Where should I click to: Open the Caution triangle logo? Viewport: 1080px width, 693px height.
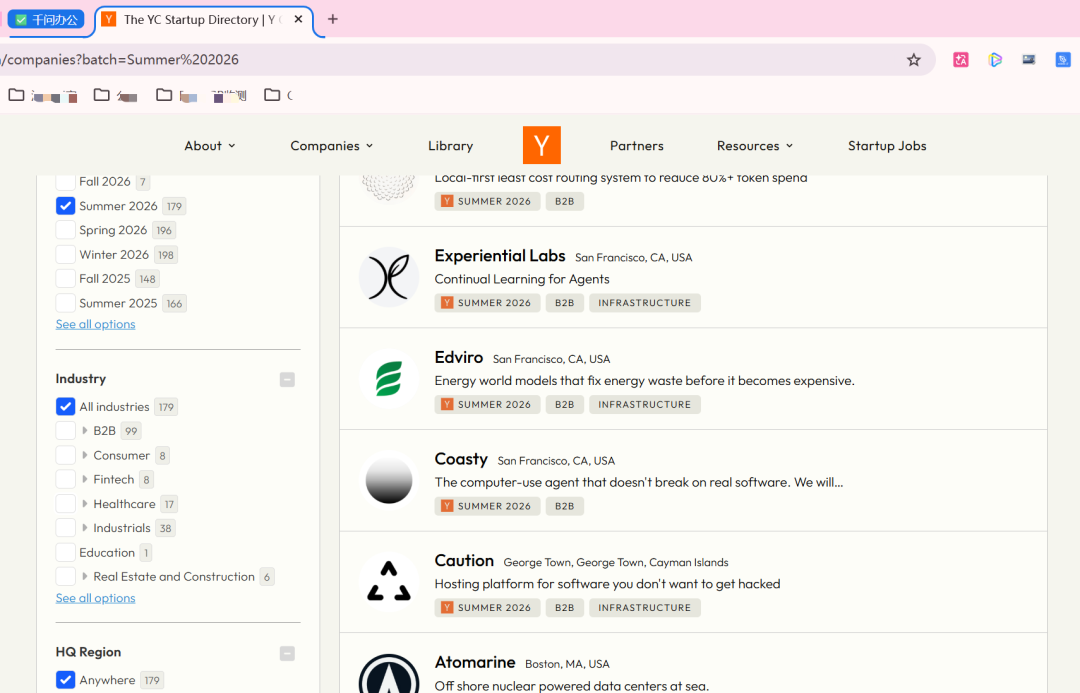[389, 582]
